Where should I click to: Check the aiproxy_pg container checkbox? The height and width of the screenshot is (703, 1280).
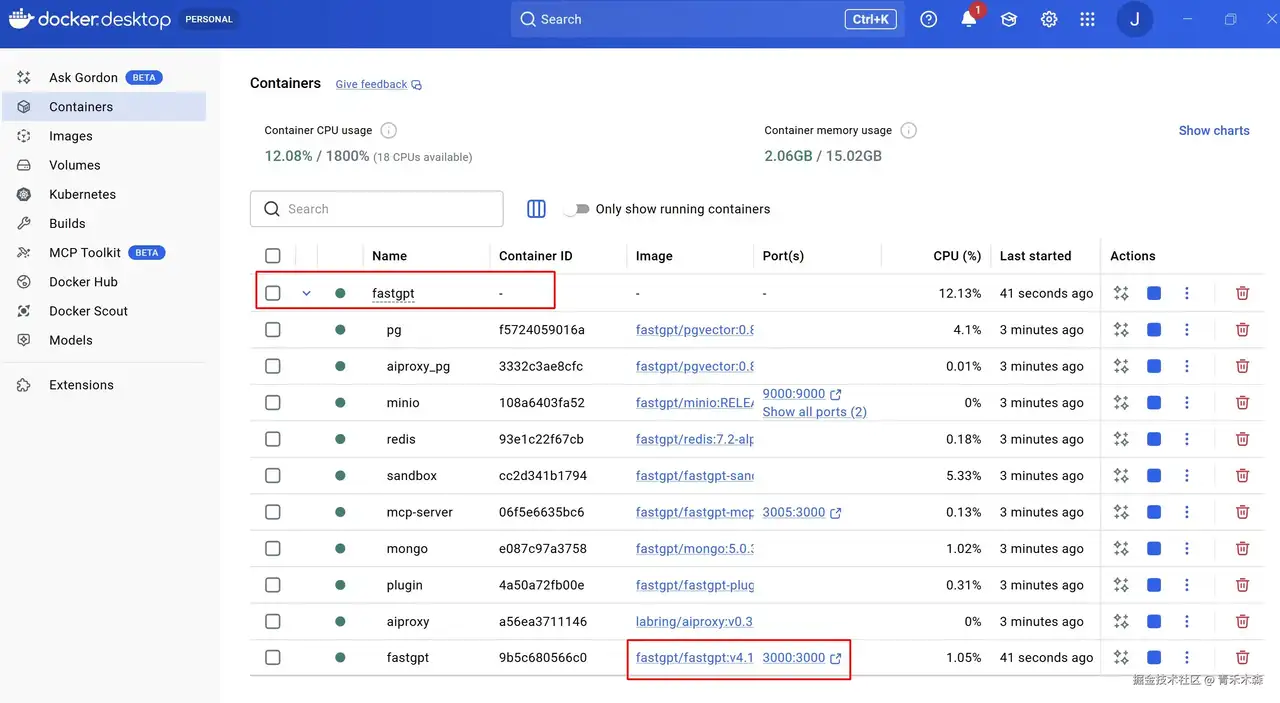tap(273, 366)
